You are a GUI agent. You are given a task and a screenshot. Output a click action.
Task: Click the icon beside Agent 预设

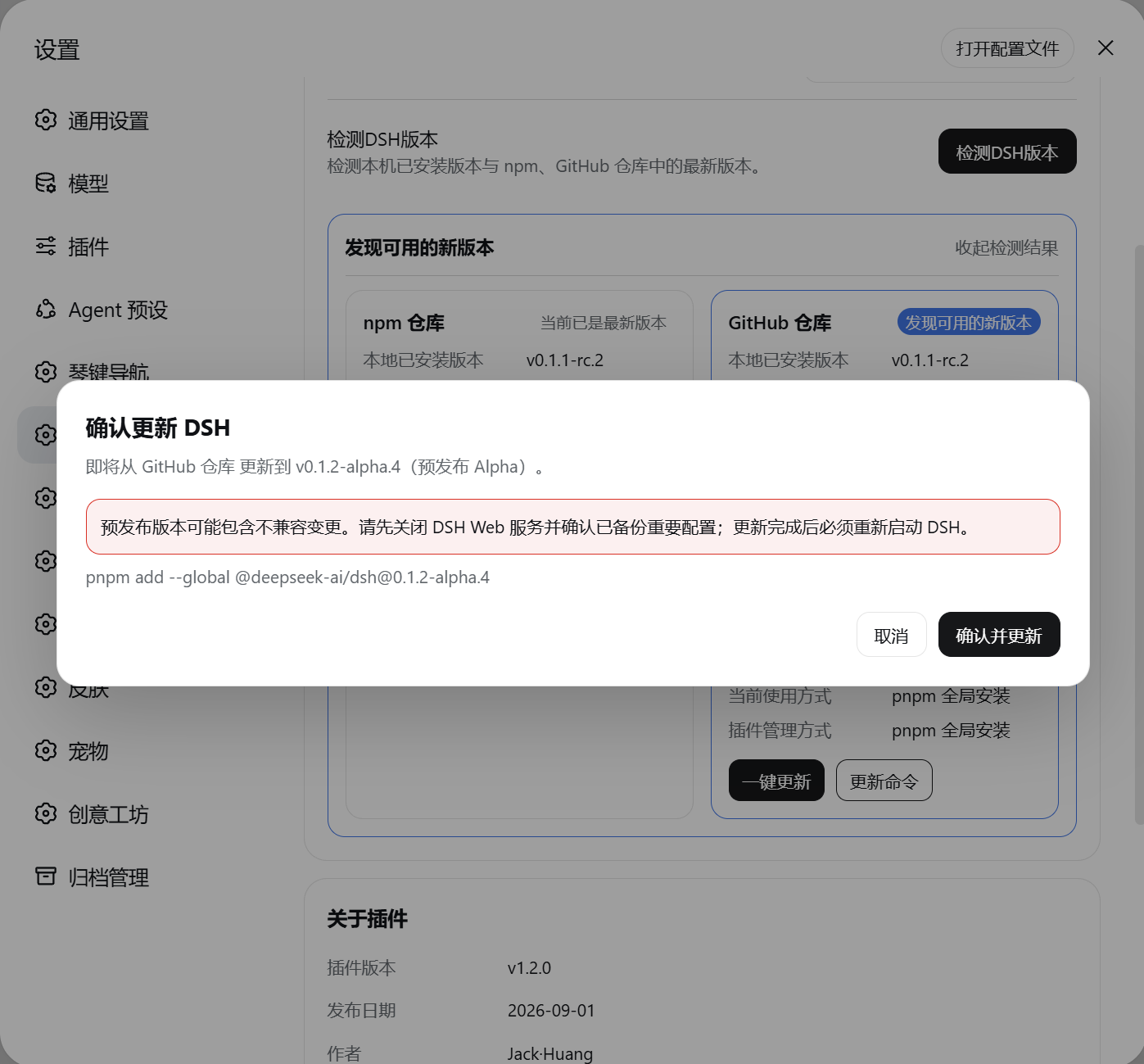click(46, 309)
